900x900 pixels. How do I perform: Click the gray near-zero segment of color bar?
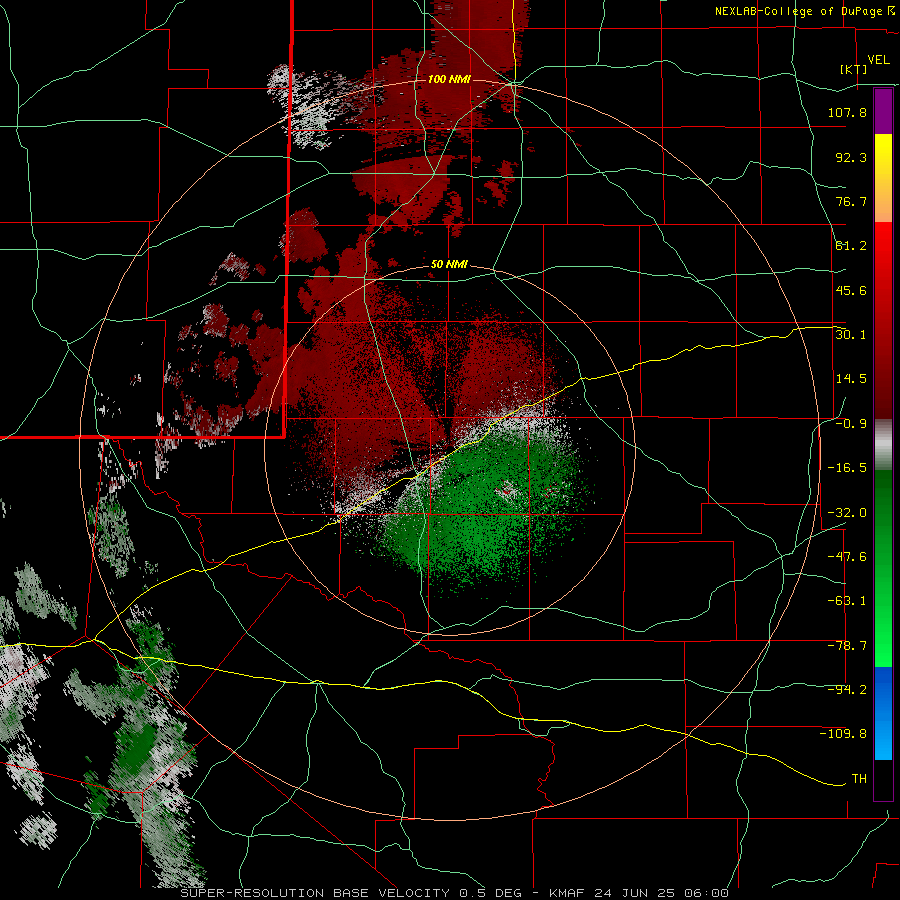coord(883,444)
